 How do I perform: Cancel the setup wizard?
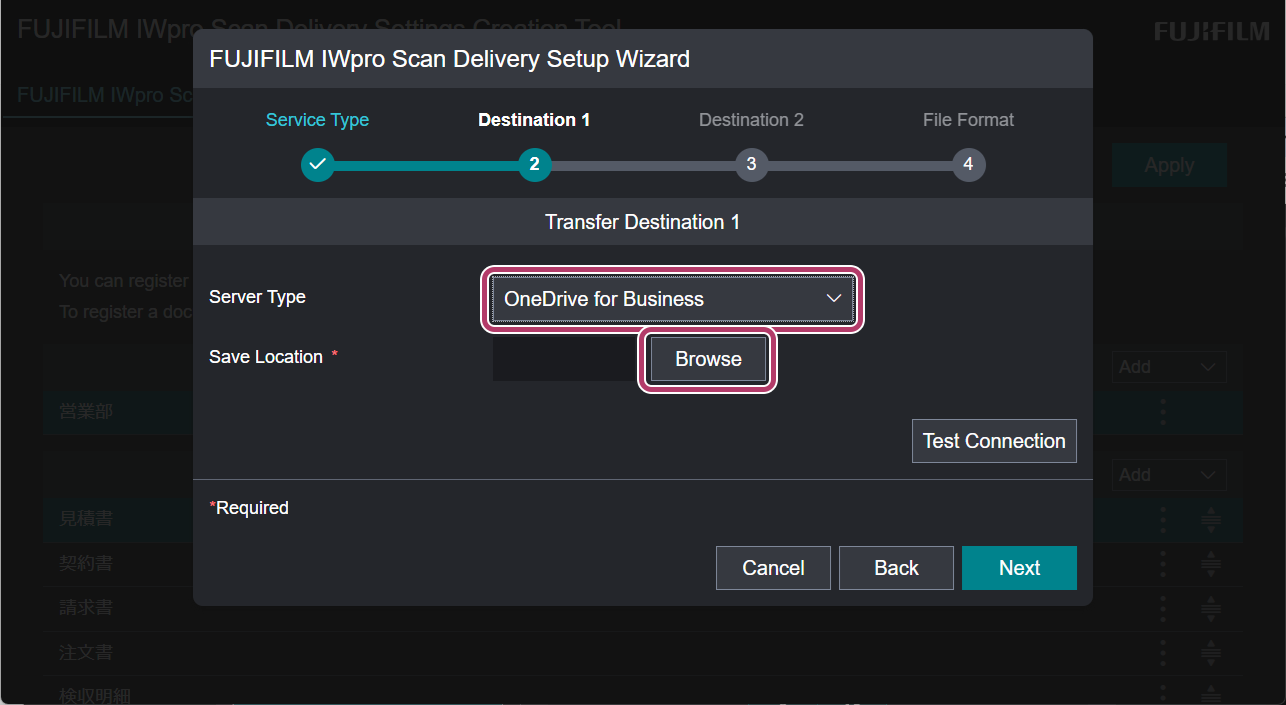tap(773, 568)
